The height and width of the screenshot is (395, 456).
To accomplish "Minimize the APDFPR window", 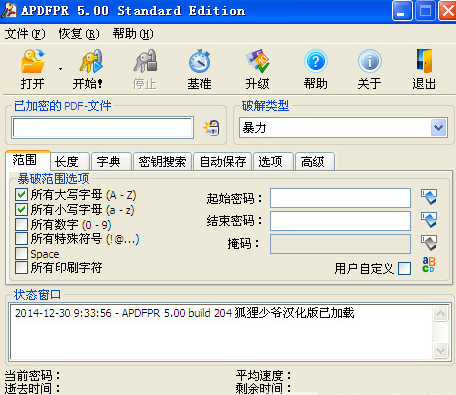I will [x=402, y=11].
